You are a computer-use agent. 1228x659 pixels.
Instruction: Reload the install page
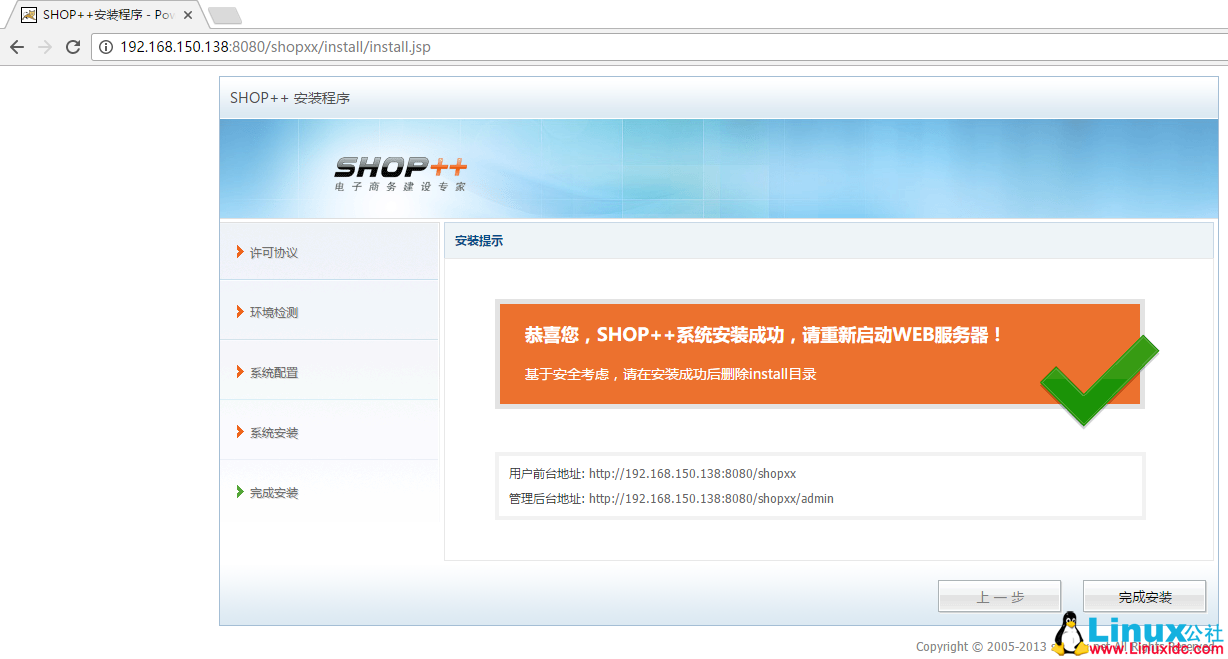pyautogui.click(x=73, y=47)
